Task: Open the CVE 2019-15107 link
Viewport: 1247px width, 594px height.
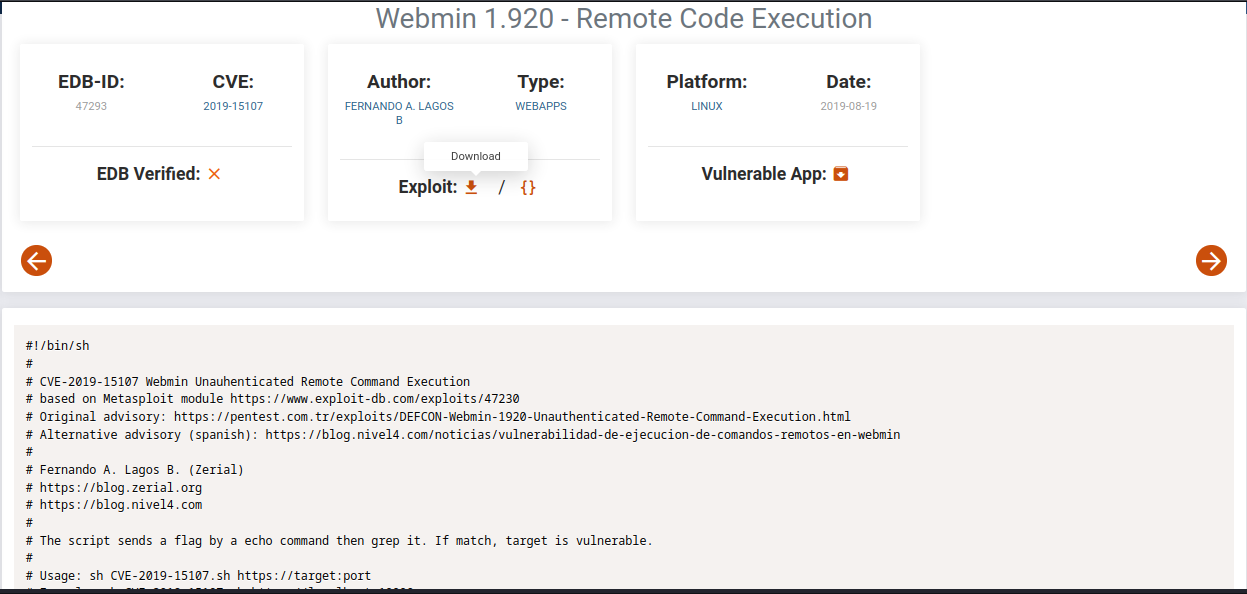Action: pos(233,106)
